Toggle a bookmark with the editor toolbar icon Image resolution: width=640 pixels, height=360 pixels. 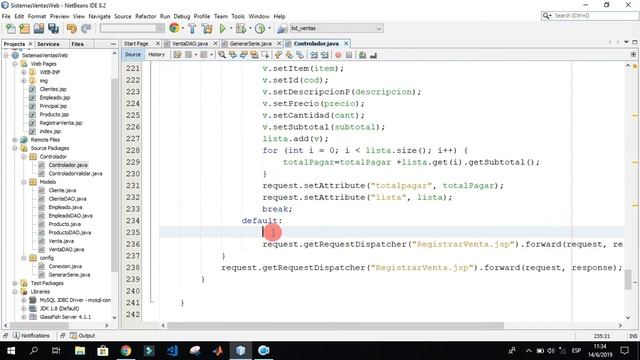pyautogui.click(x=300, y=55)
